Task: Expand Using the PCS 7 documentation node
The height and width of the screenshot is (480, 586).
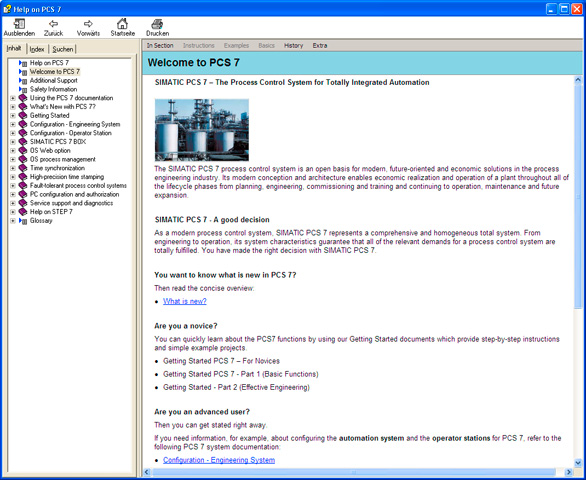Action: 13,98
